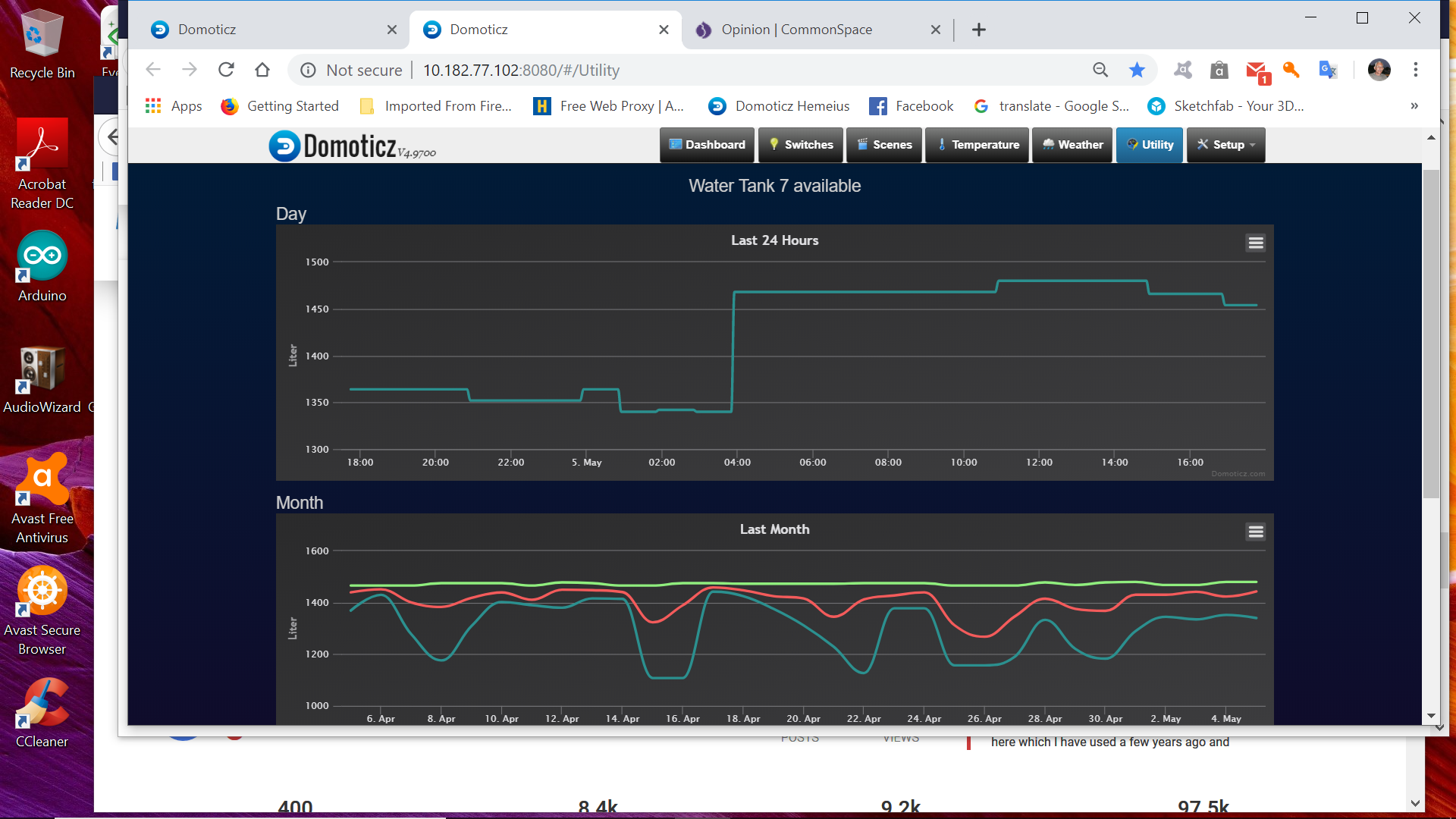Screen dimensions: 1456x819
Task: Go to the browser home page
Action: (262, 71)
